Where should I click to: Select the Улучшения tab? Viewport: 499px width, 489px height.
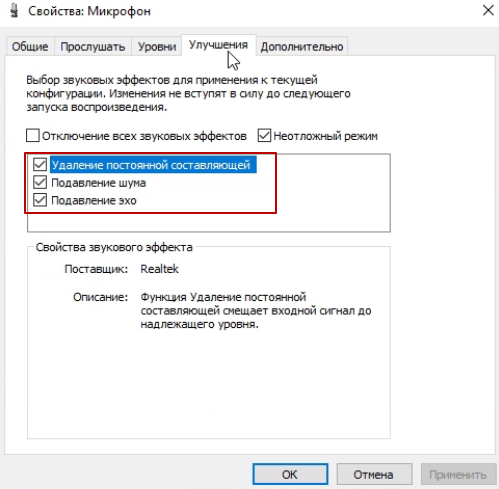pyautogui.click(x=218, y=45)
